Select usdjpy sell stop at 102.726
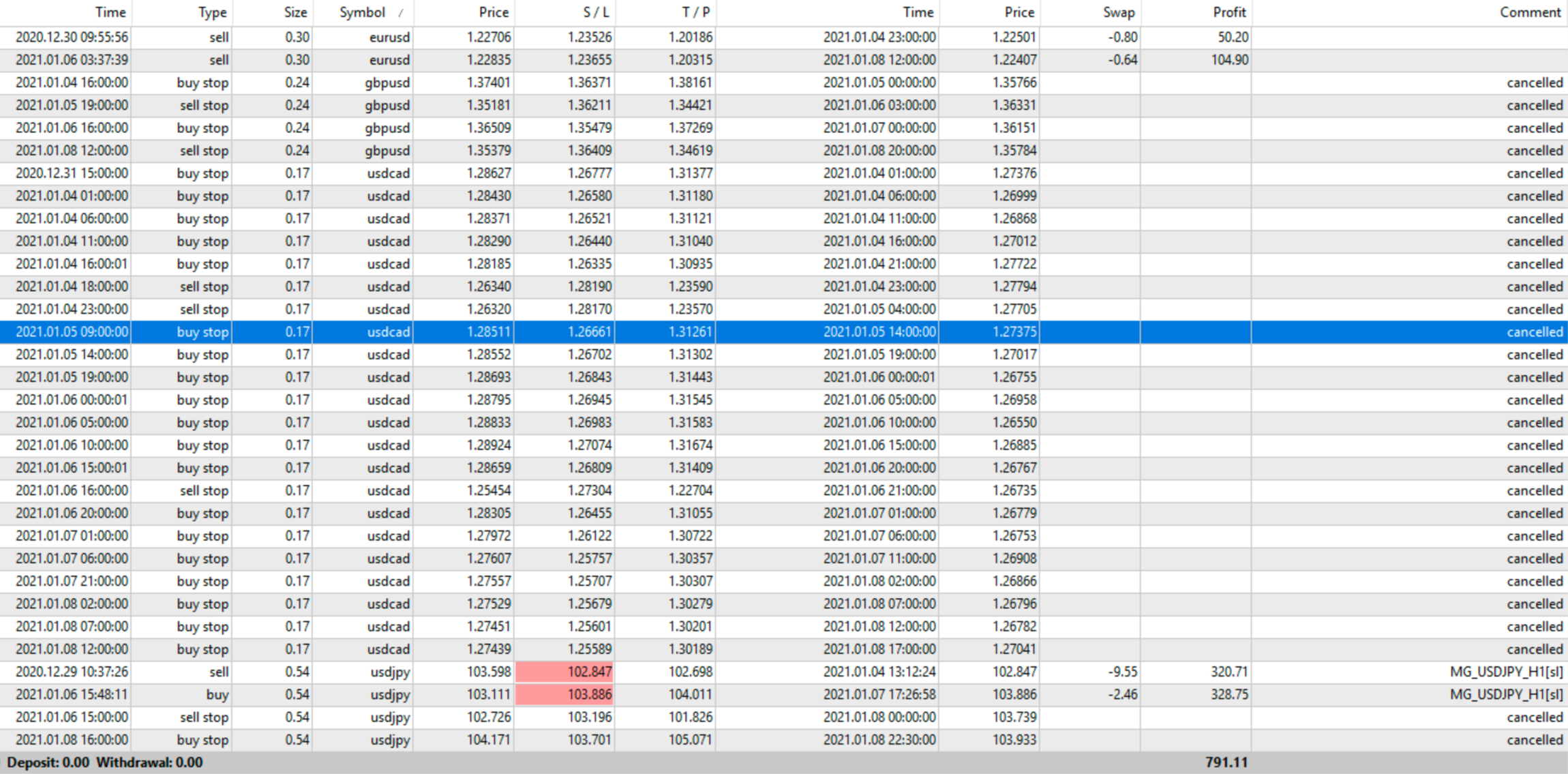The width and height of the screenshot is (1568, 774). coord(488,717)
